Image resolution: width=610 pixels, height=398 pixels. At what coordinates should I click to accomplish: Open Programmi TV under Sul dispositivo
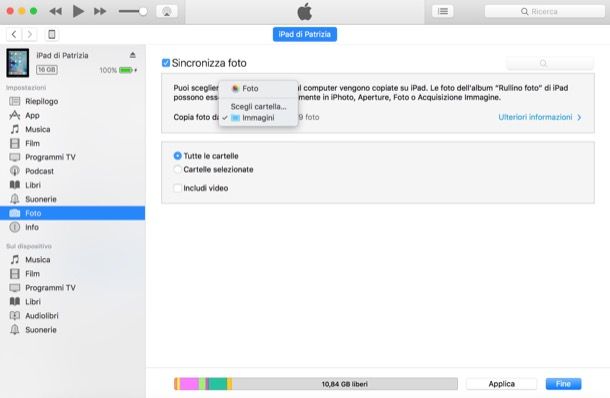click(72, 288)
